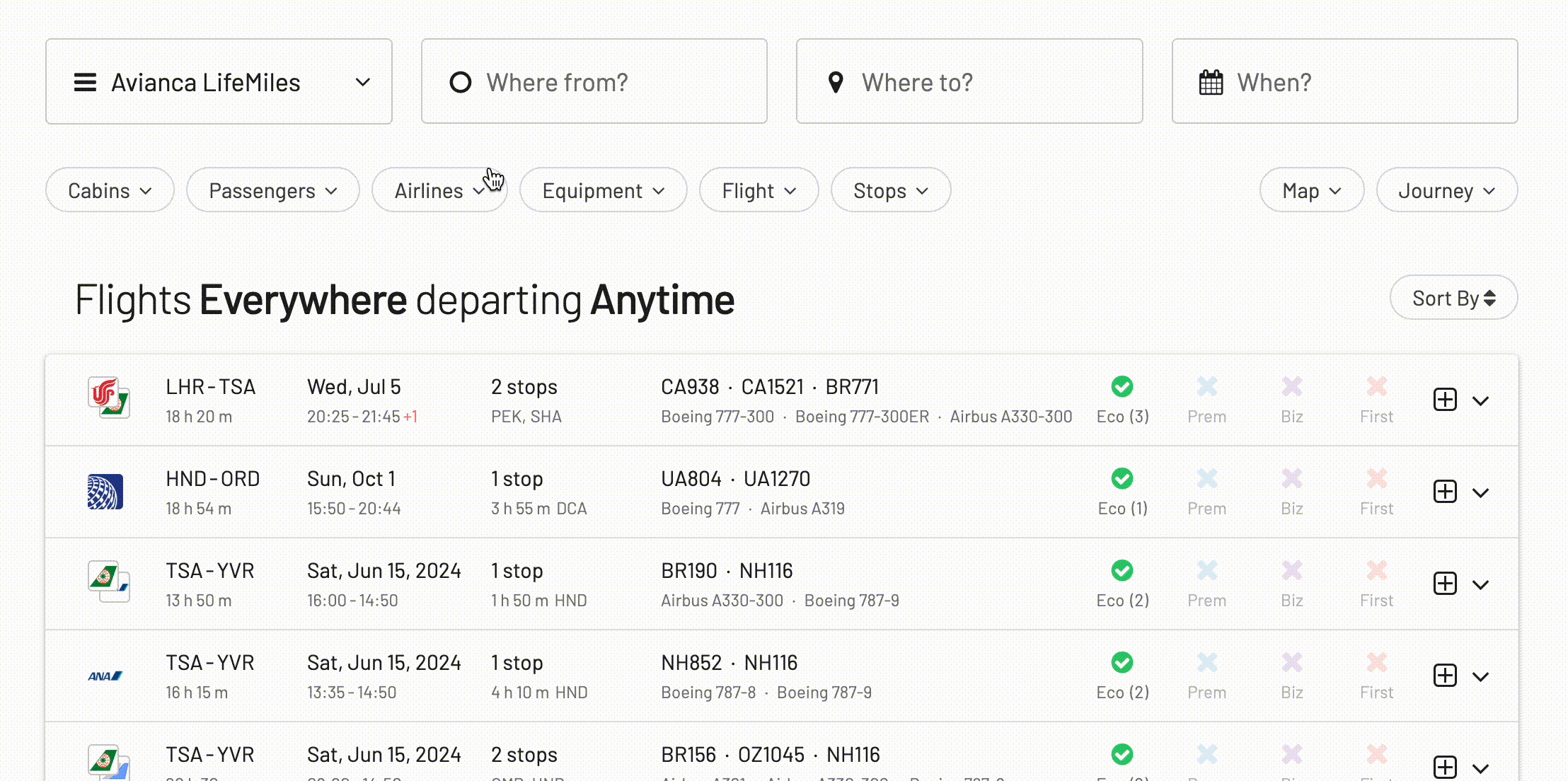Open the Airlines filter dropdown
Screen dimensions: 1568x781
click(x=439, y=190)
